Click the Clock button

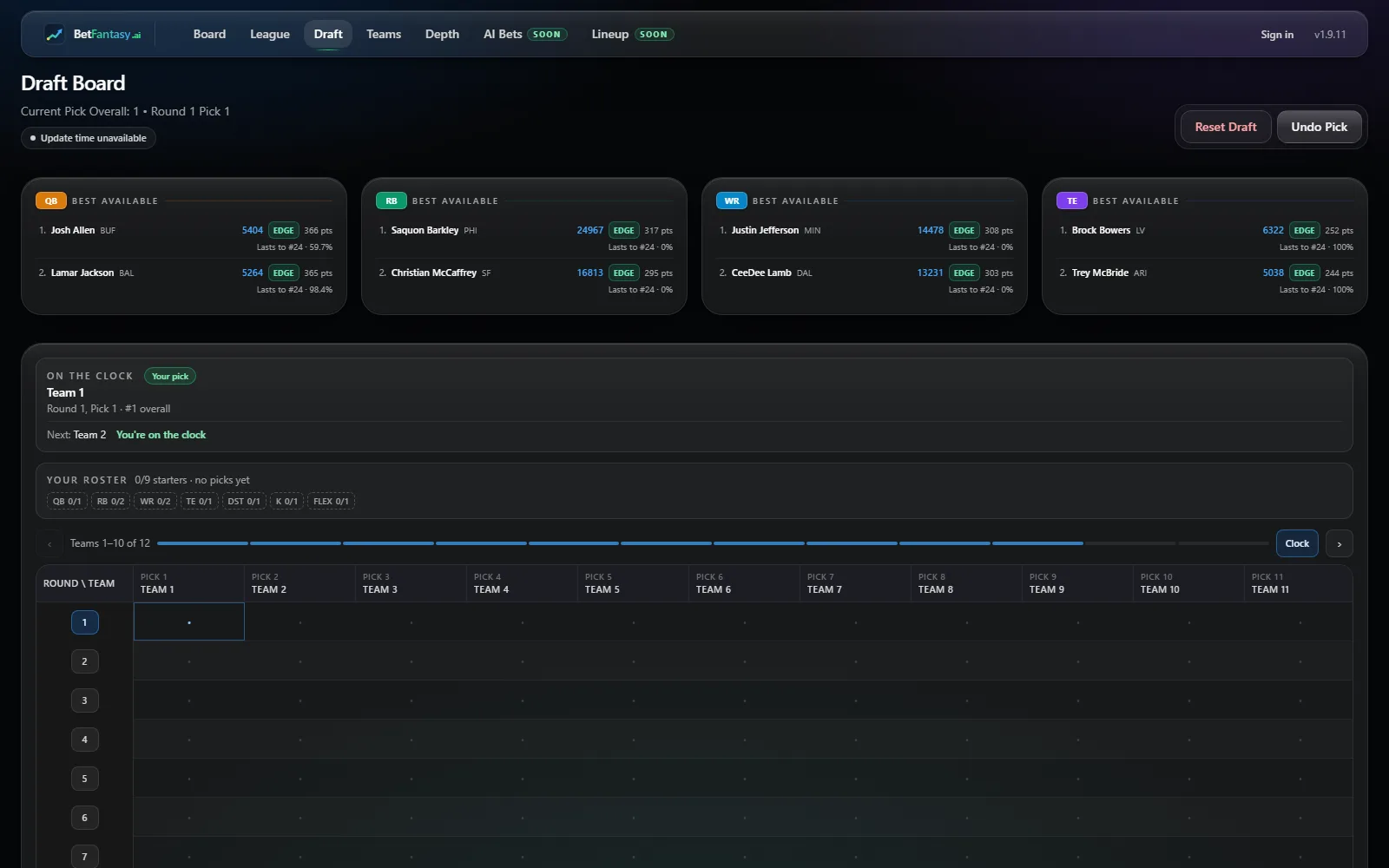point(1297,543)
